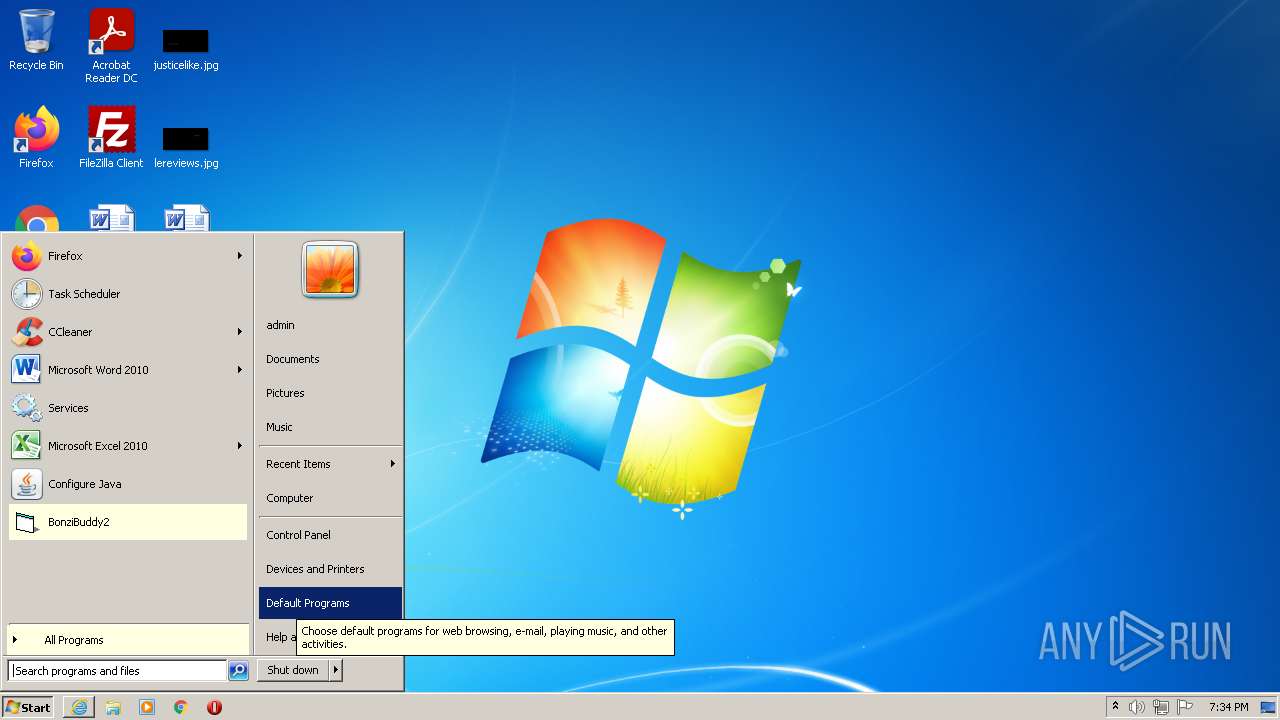
Task: Open the Firefox desktop shortcut
Action: click(x=36, y=138)
